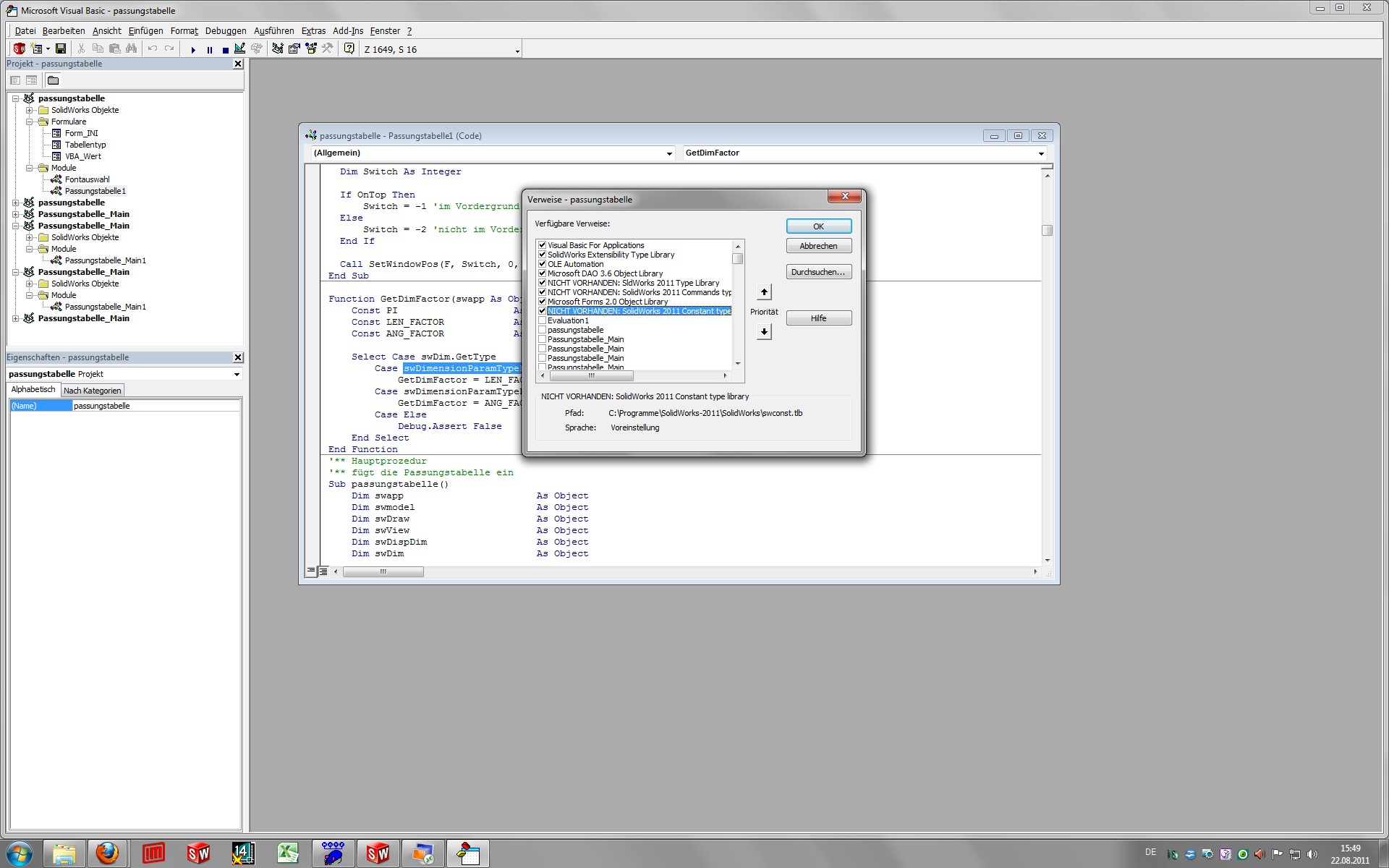This screenshot has height=868, width=1389.
Task: Switch to Procedure View icon in code window
Action: (311, 571)
